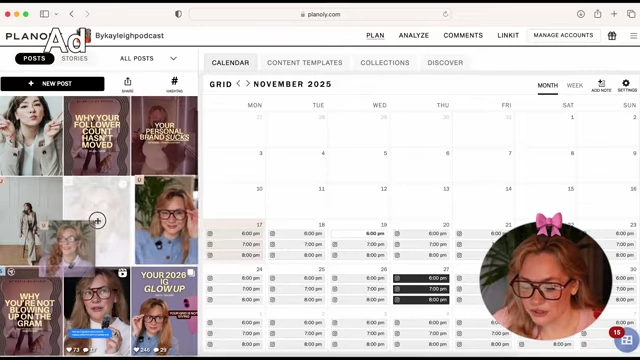Go forward in Safari
Image resolution: width=640 pixels, height=360 pixels.
click(x=87, y=14)
